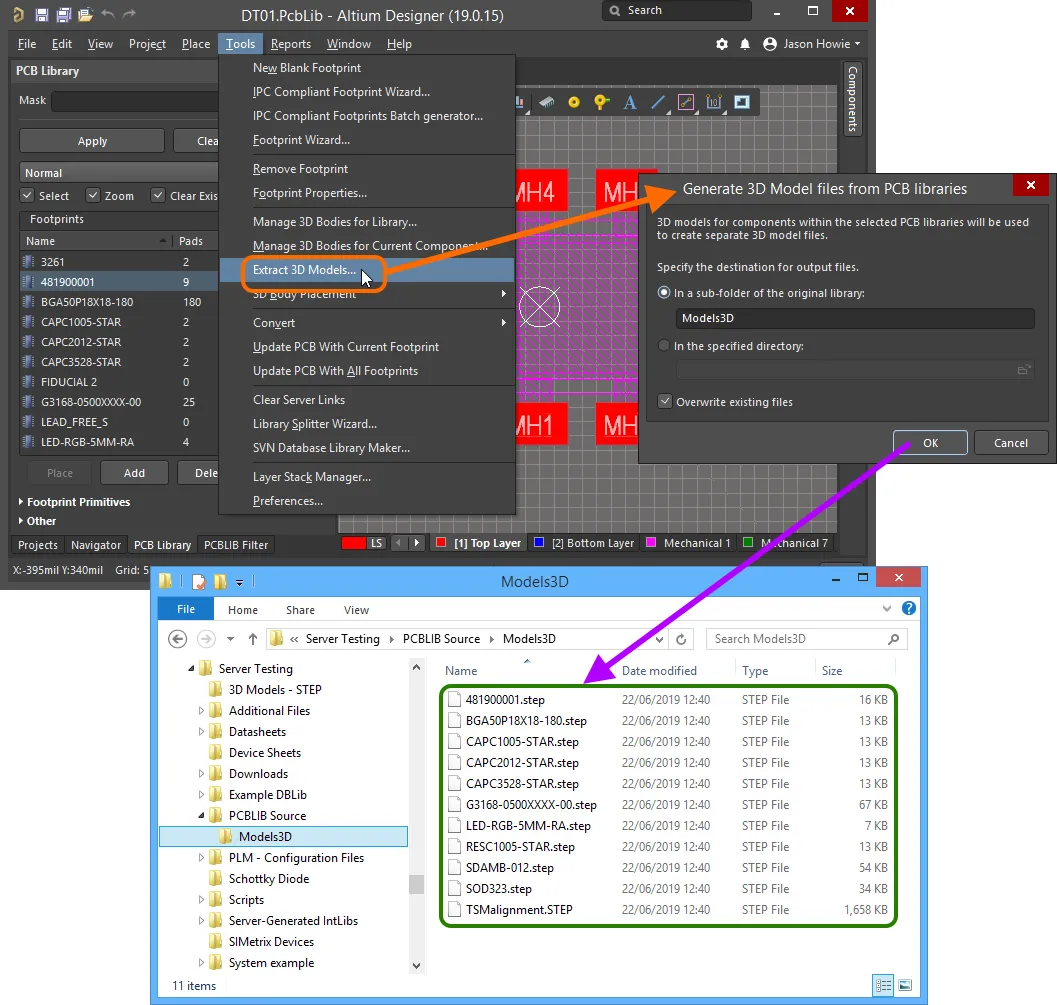Open the Normal mode dropdown
The image size is (1057, 1005).
coord(119,173)
